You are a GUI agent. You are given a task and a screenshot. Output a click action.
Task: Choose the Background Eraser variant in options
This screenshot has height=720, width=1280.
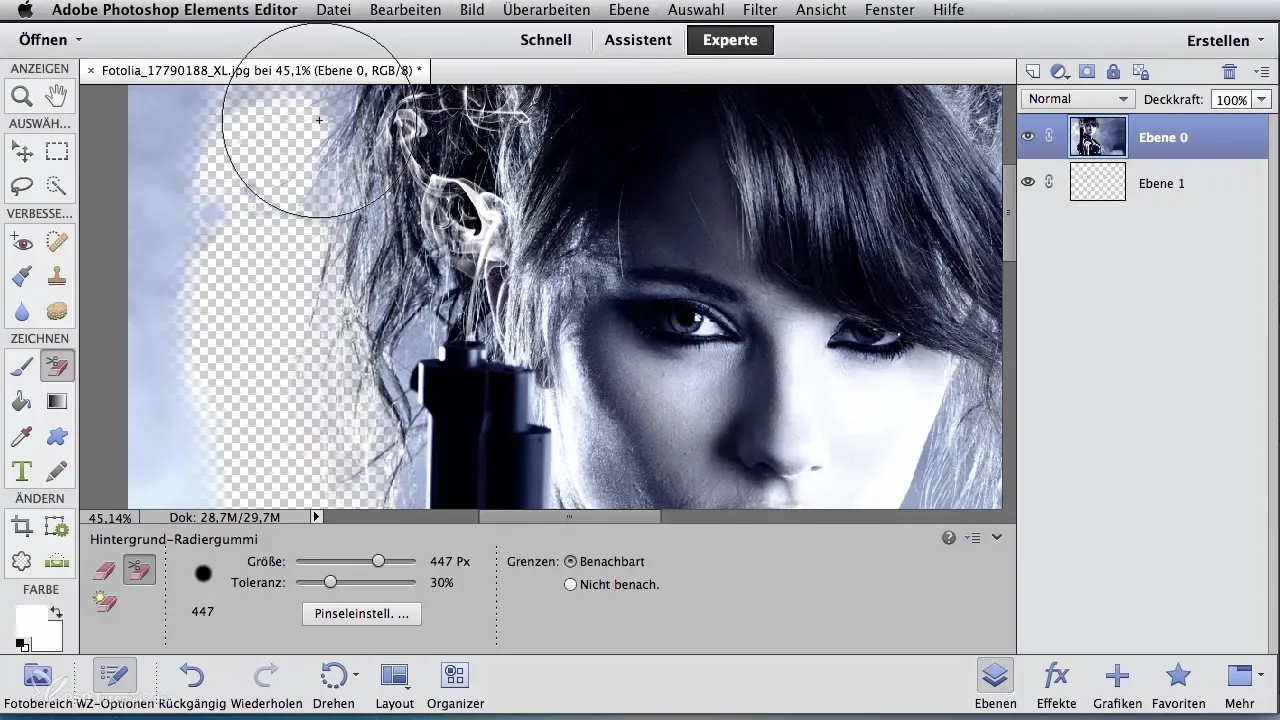point(139,571)
